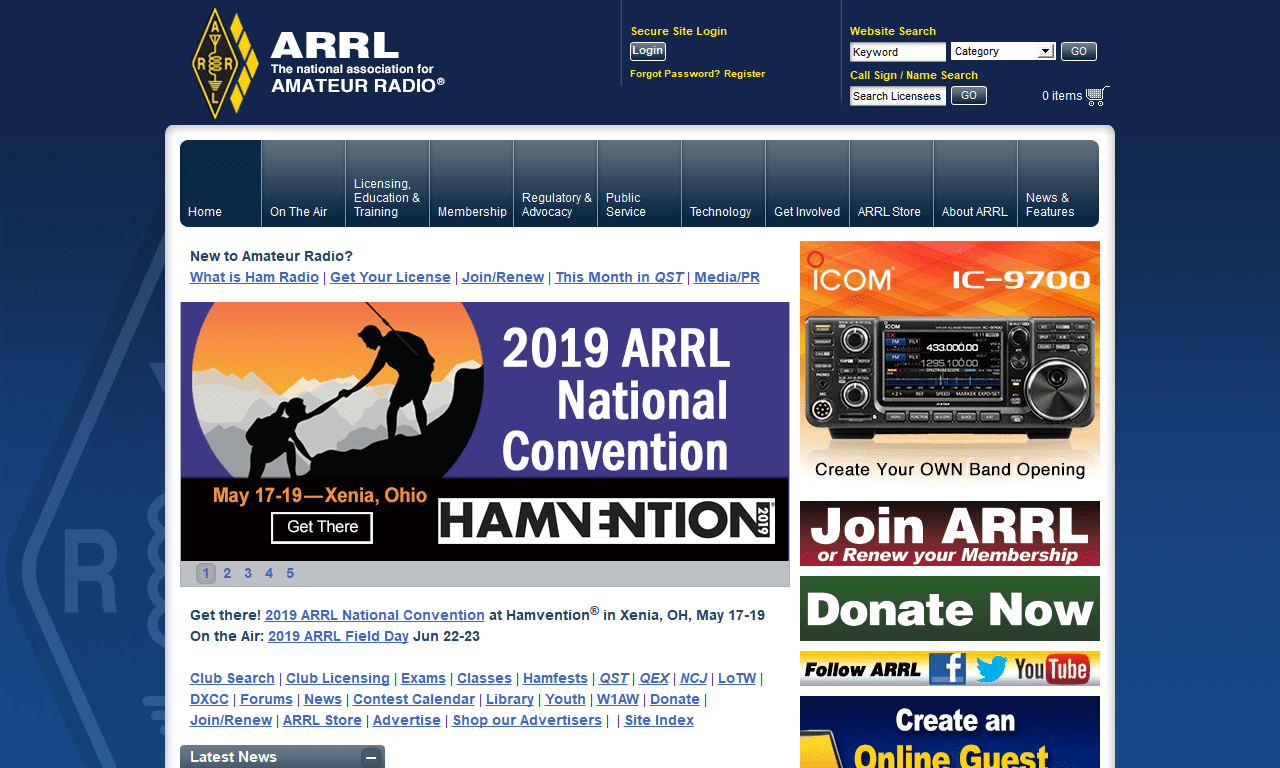Open Site Index link

(659, 720)
